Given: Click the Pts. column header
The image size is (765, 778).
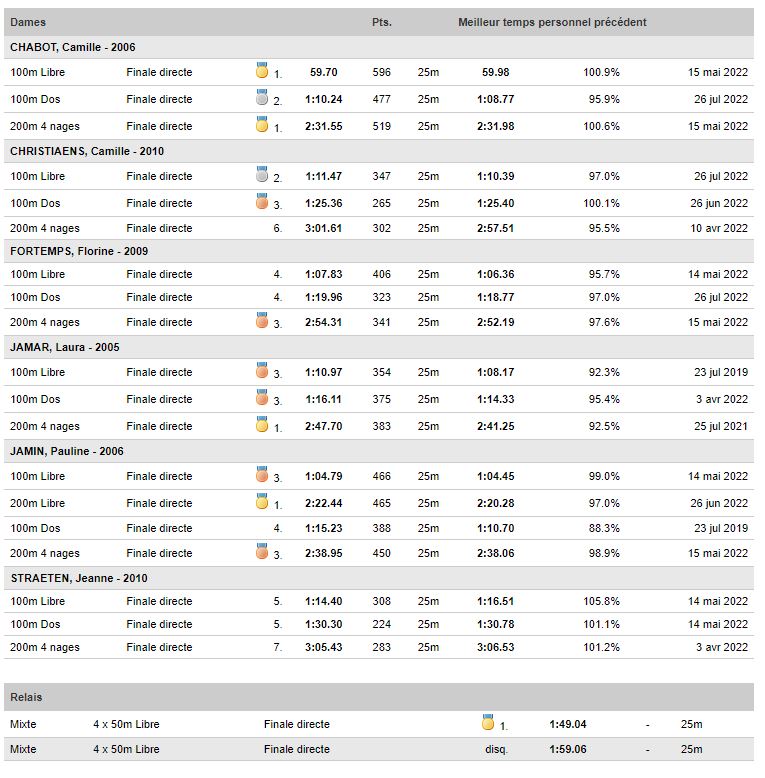Looking at the screenshot, I should coord(382,22).
